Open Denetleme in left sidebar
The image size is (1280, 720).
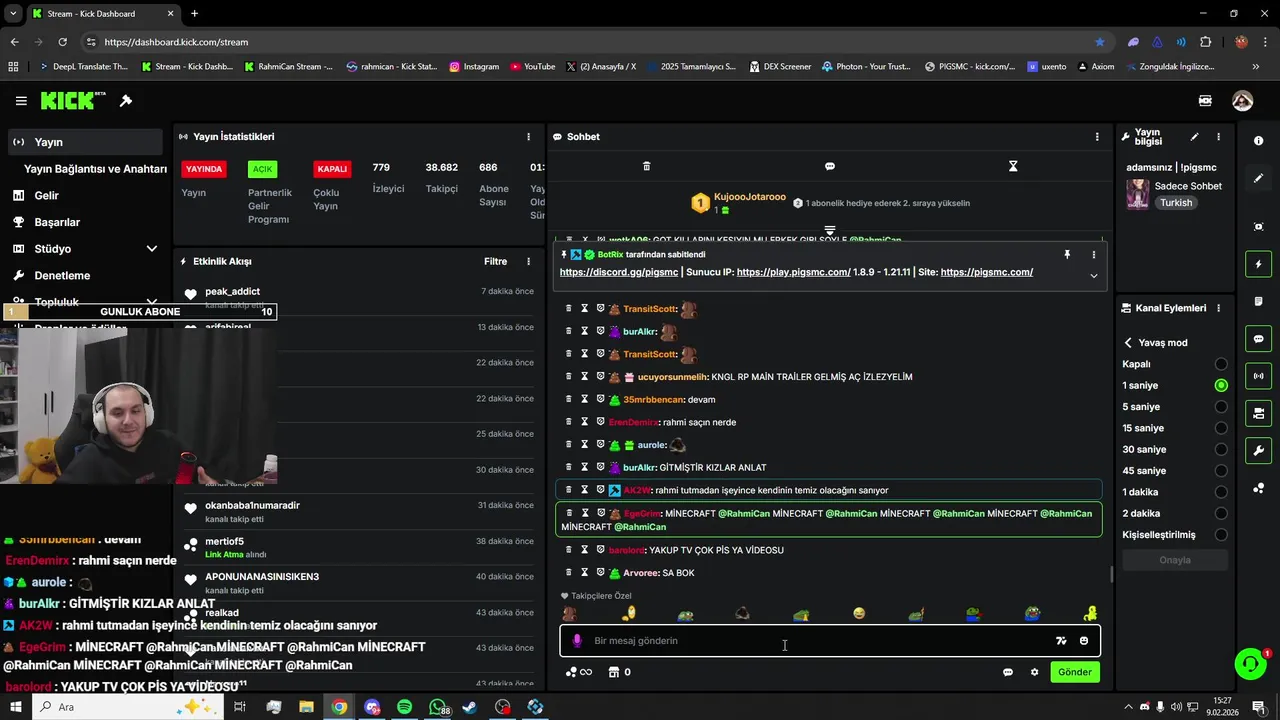click(x=85, y=275)
